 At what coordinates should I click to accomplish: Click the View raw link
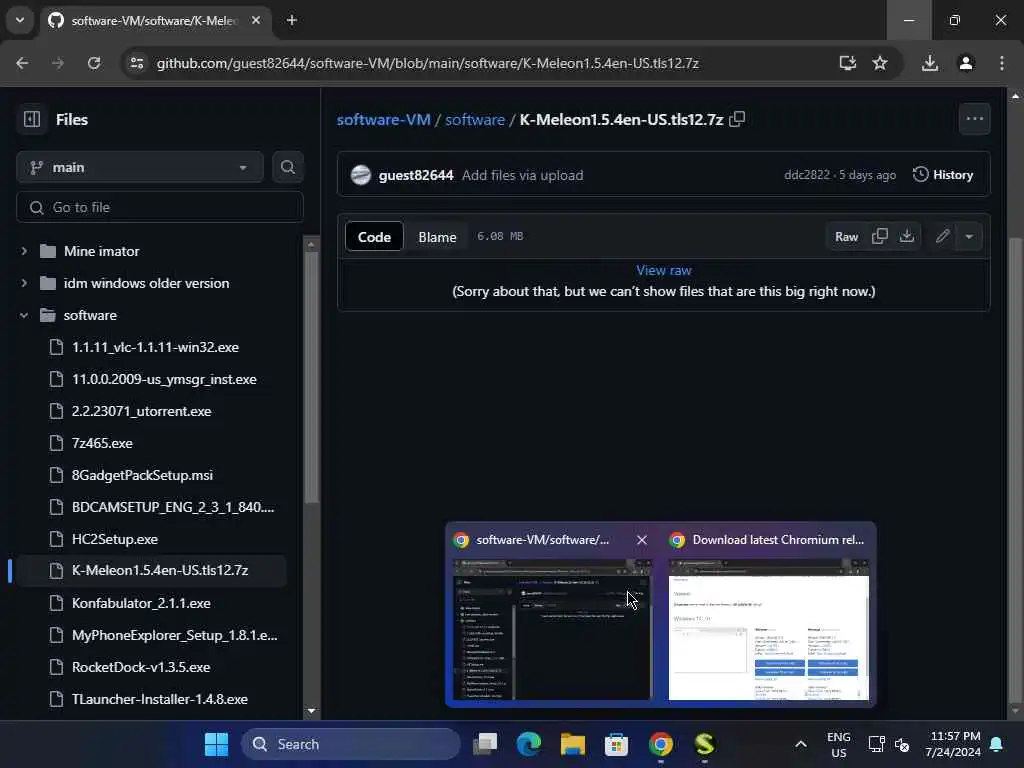[x=664, y=270]
